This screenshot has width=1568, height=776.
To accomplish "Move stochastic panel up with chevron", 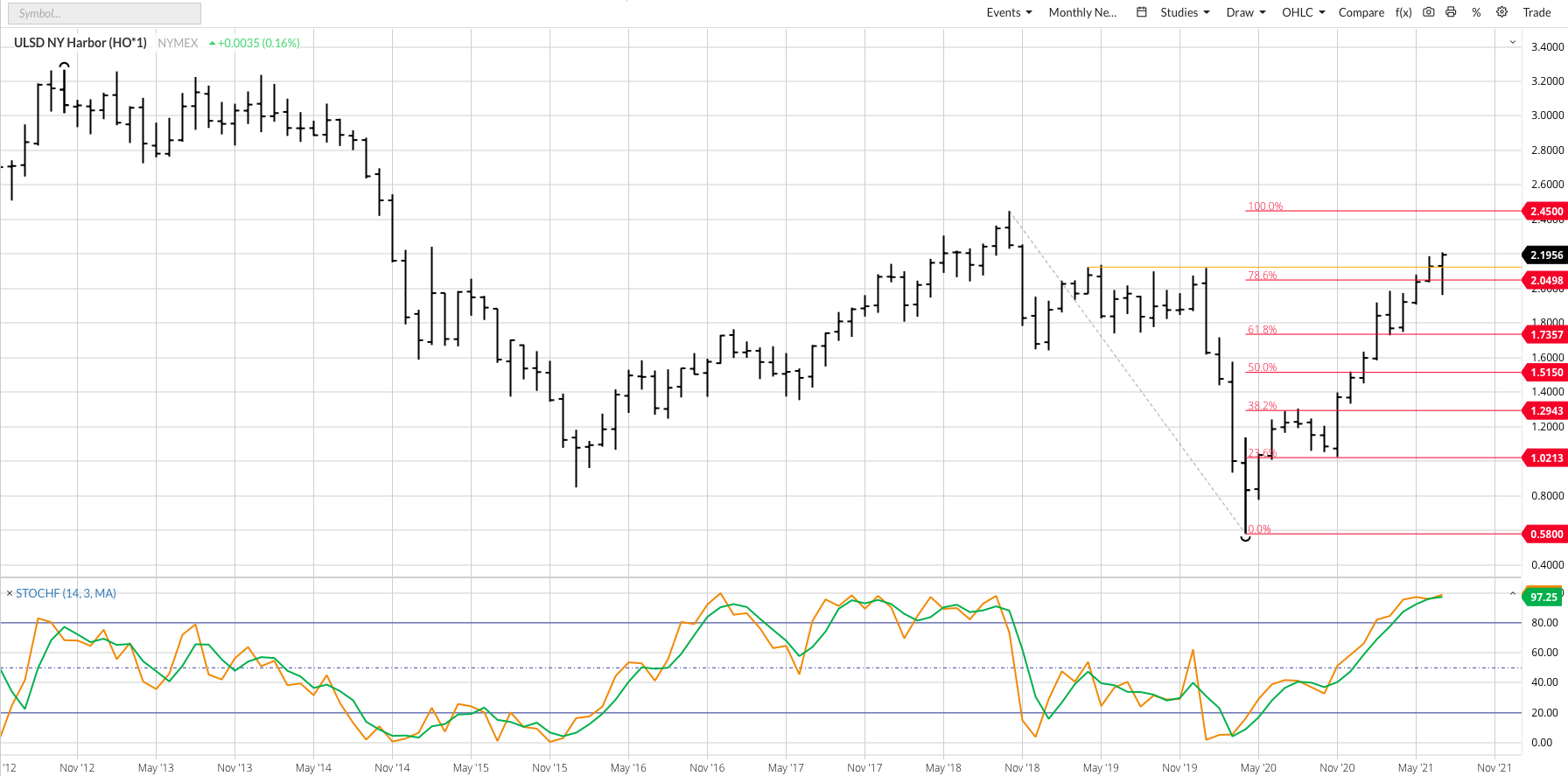I will coord(1512,593).
